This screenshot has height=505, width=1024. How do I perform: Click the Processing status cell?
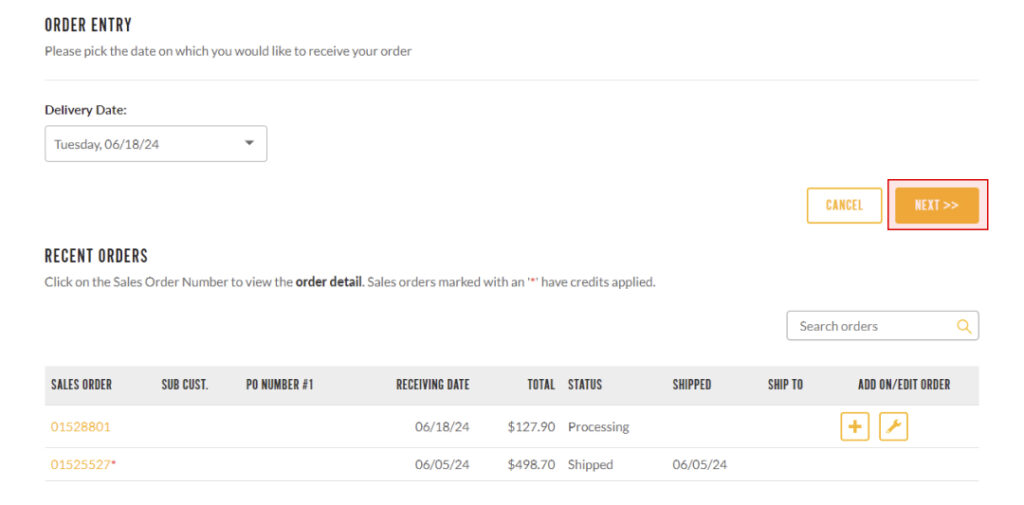tap(599, 427)
